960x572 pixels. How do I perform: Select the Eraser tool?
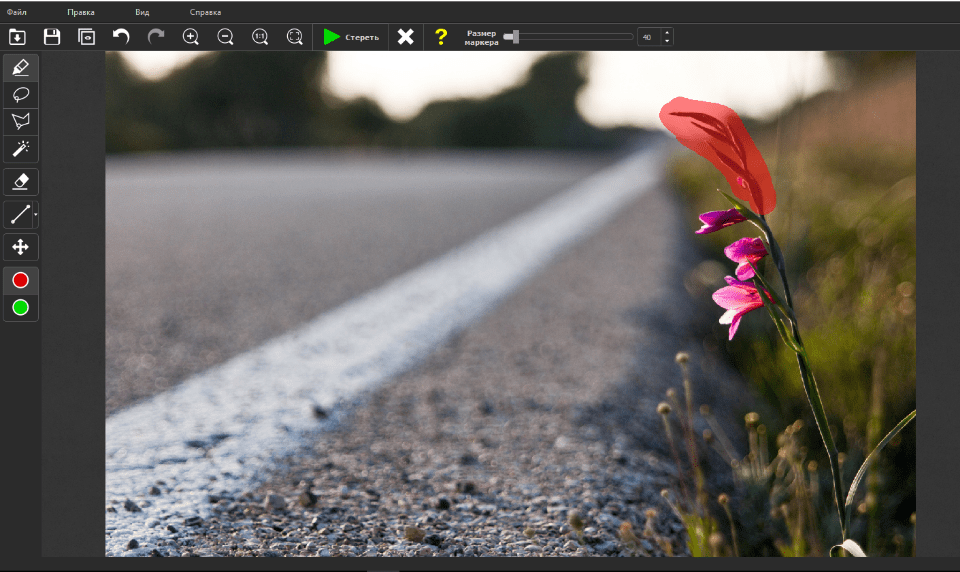(x=20, y=181)
